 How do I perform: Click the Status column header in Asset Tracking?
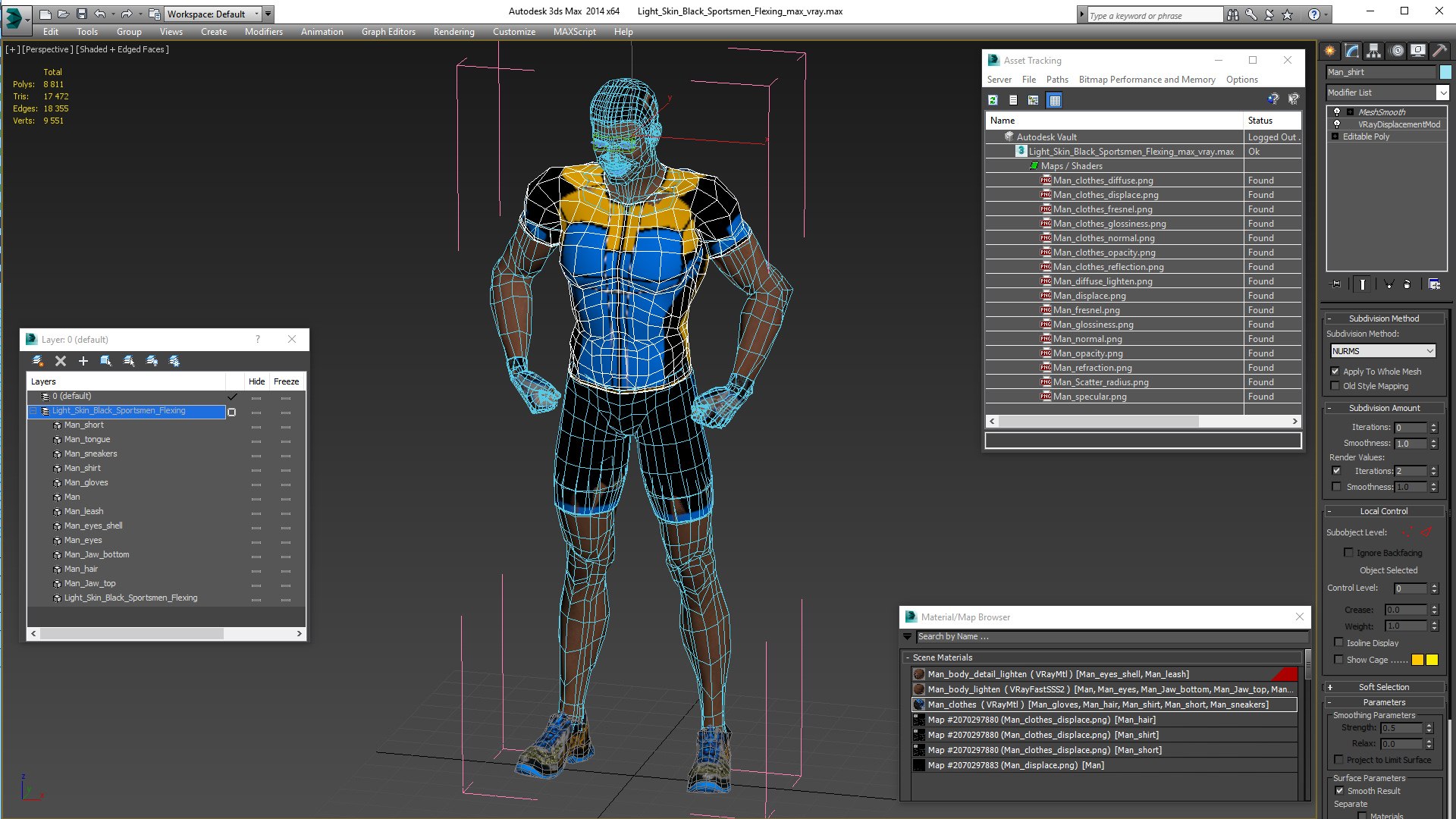pos(1272,121)
